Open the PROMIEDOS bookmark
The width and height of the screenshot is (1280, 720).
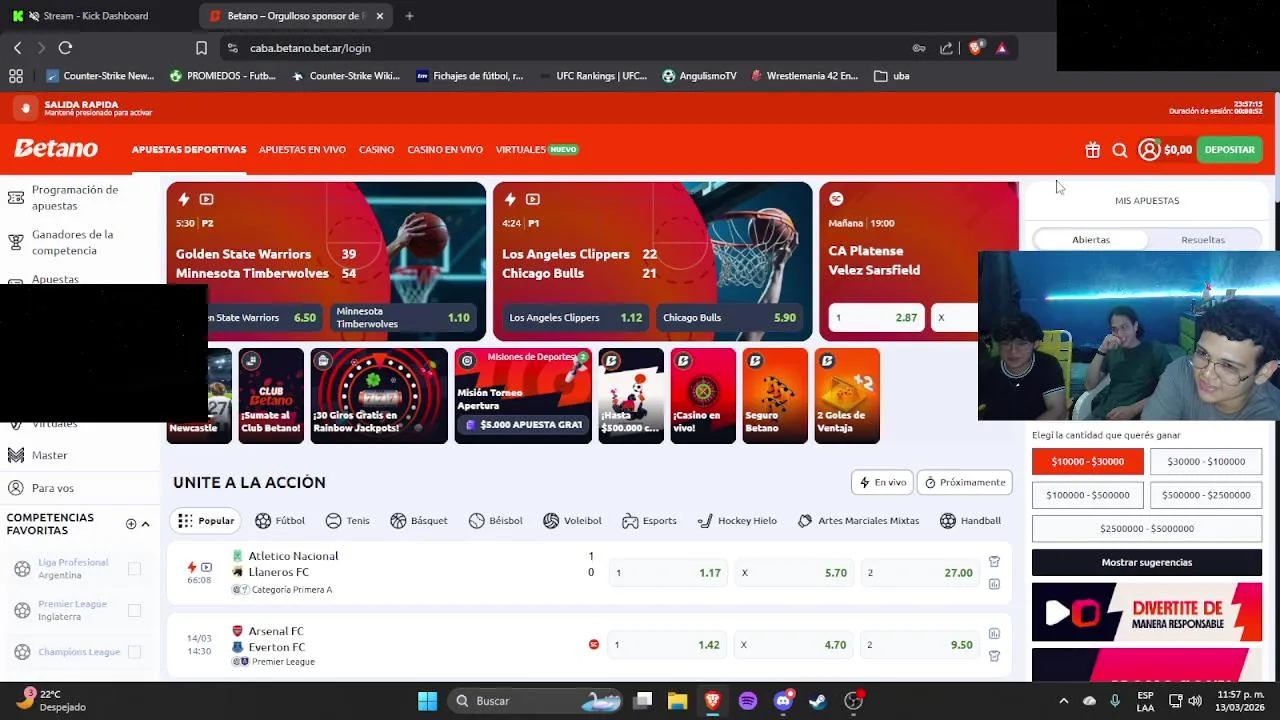pos(222,76)
